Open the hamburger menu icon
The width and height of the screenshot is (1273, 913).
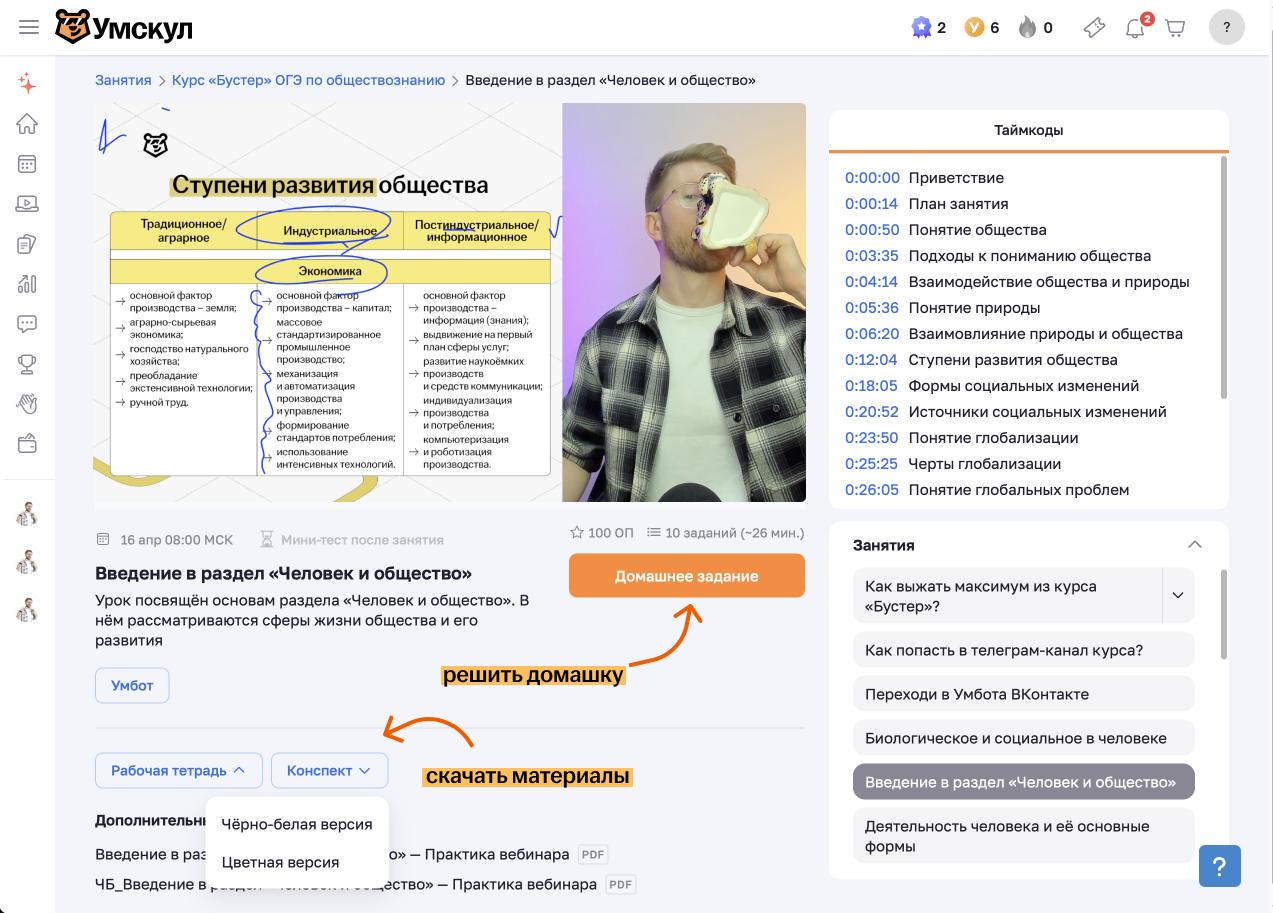pos(29,27)
